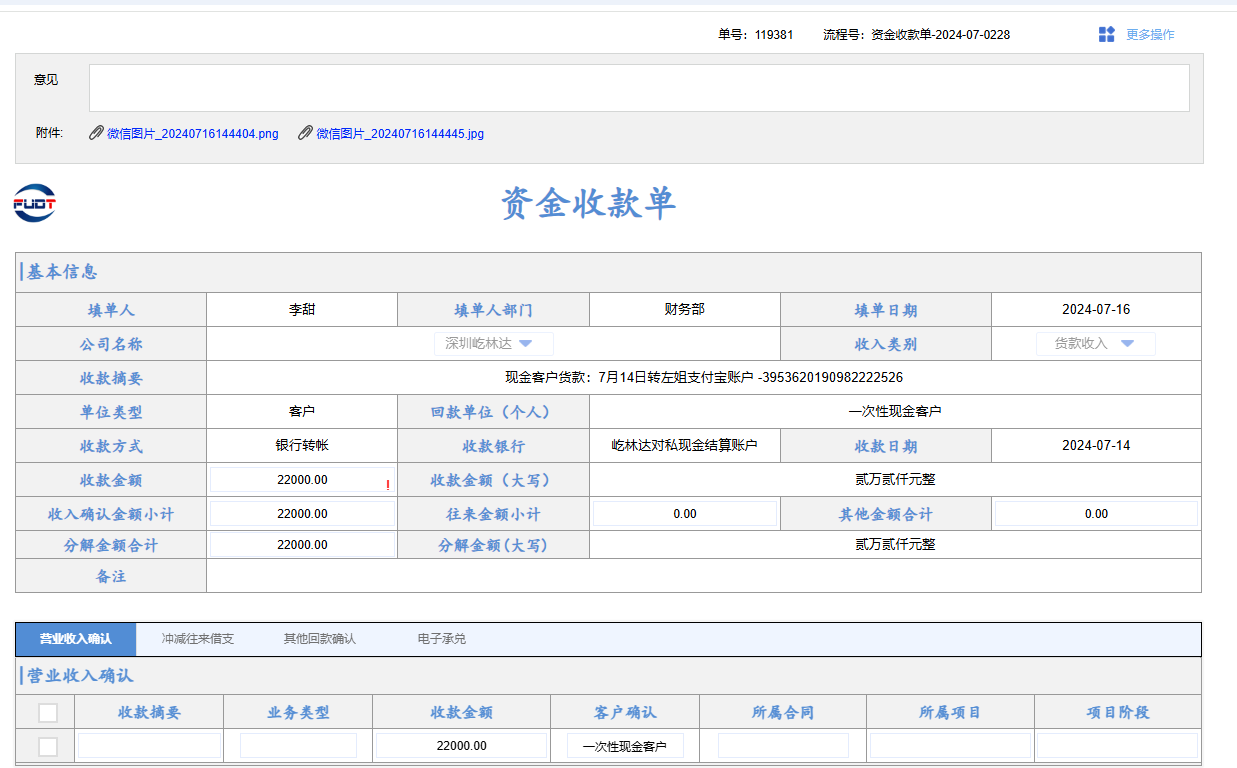Viewport: 1237px width, 768px height.
Task: Switch to the 其他回款确认 tab
Action: coord(319,639)
